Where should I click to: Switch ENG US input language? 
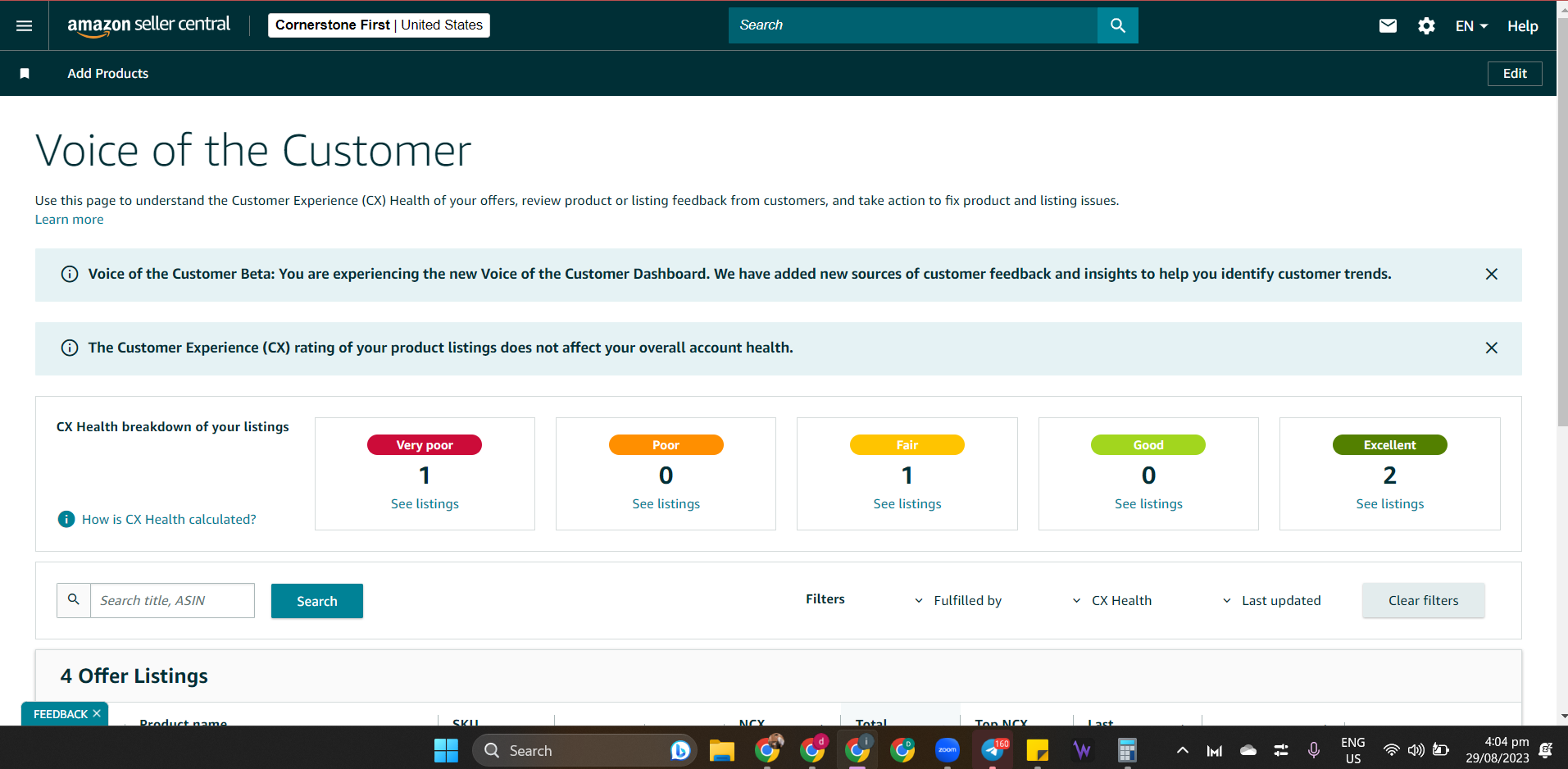(1353, 750)
